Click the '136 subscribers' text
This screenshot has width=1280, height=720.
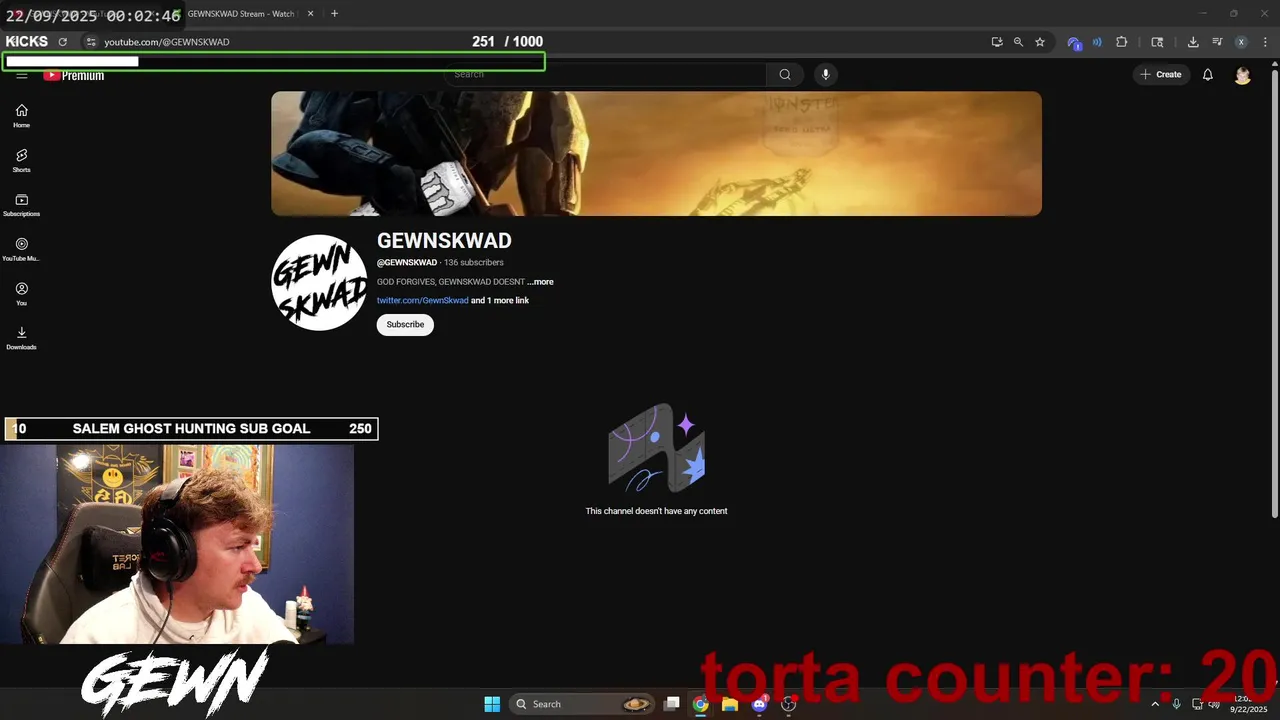coord(474,263)
